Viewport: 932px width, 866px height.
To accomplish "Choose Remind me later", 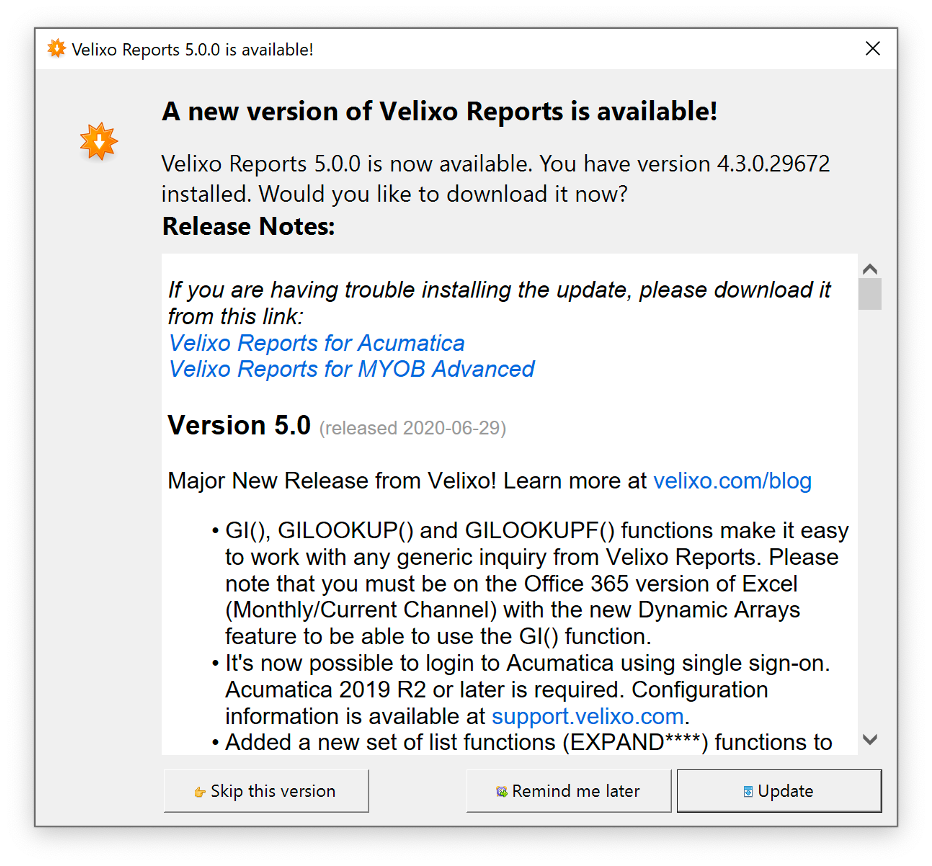I will [568, 791].
